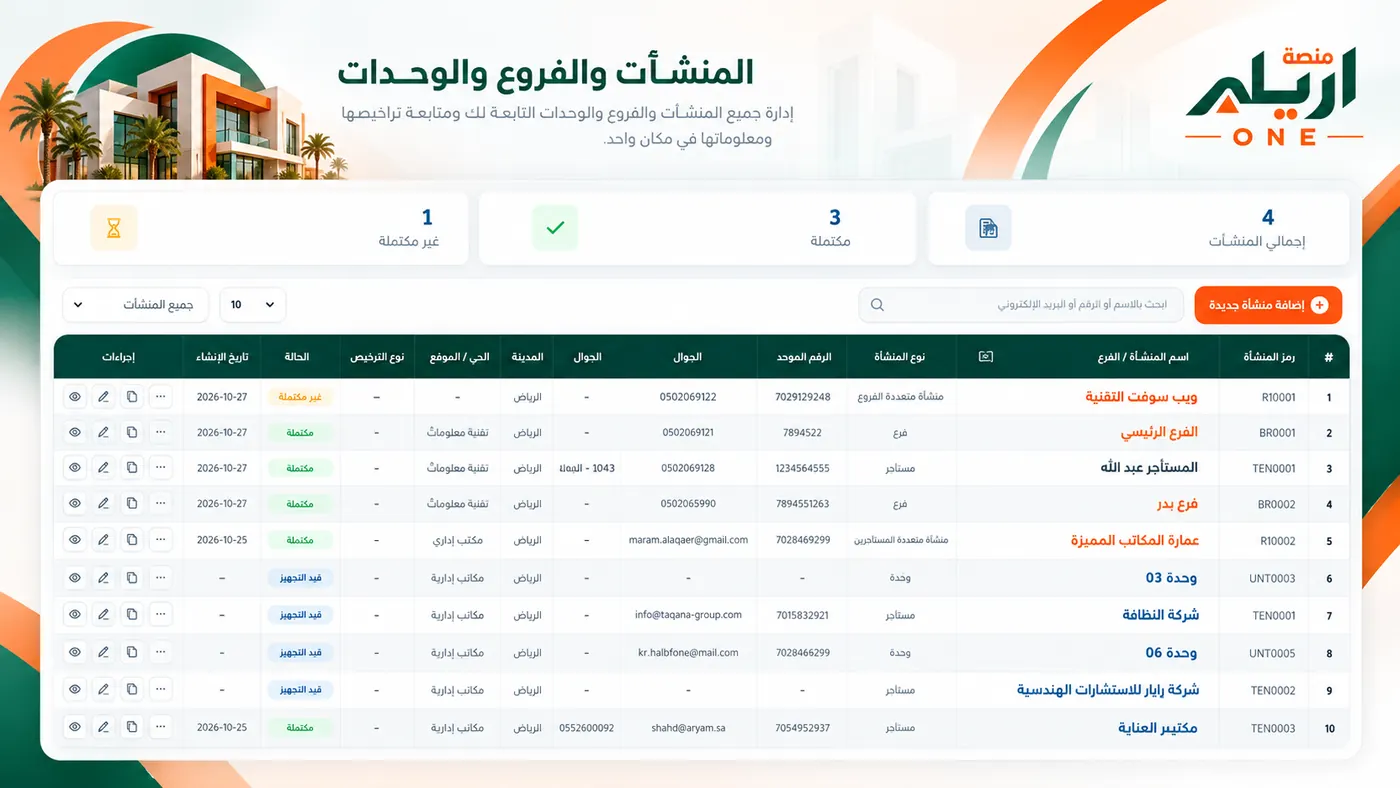Click email maram.alaqaer@gmail.com cell
The width and height of the screenshot is (1400, 788).
pos(688,540)
